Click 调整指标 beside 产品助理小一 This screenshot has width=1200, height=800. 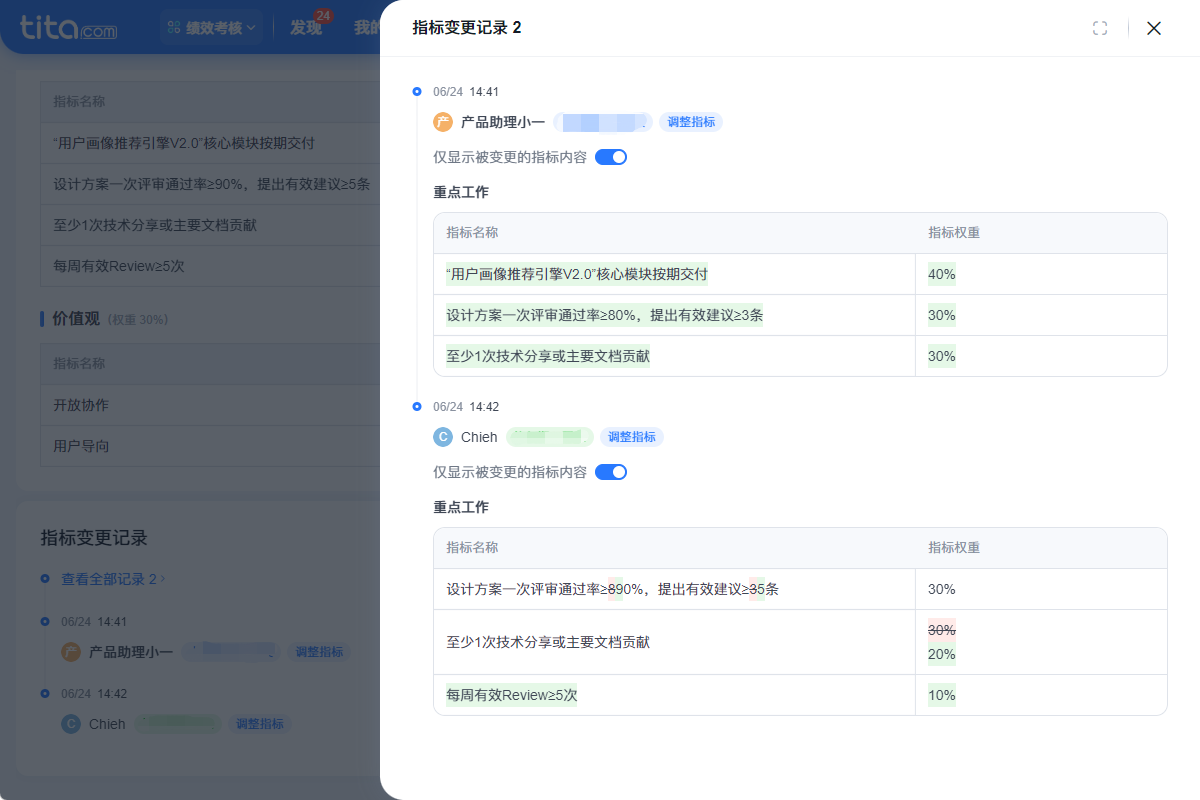point(691,121)
